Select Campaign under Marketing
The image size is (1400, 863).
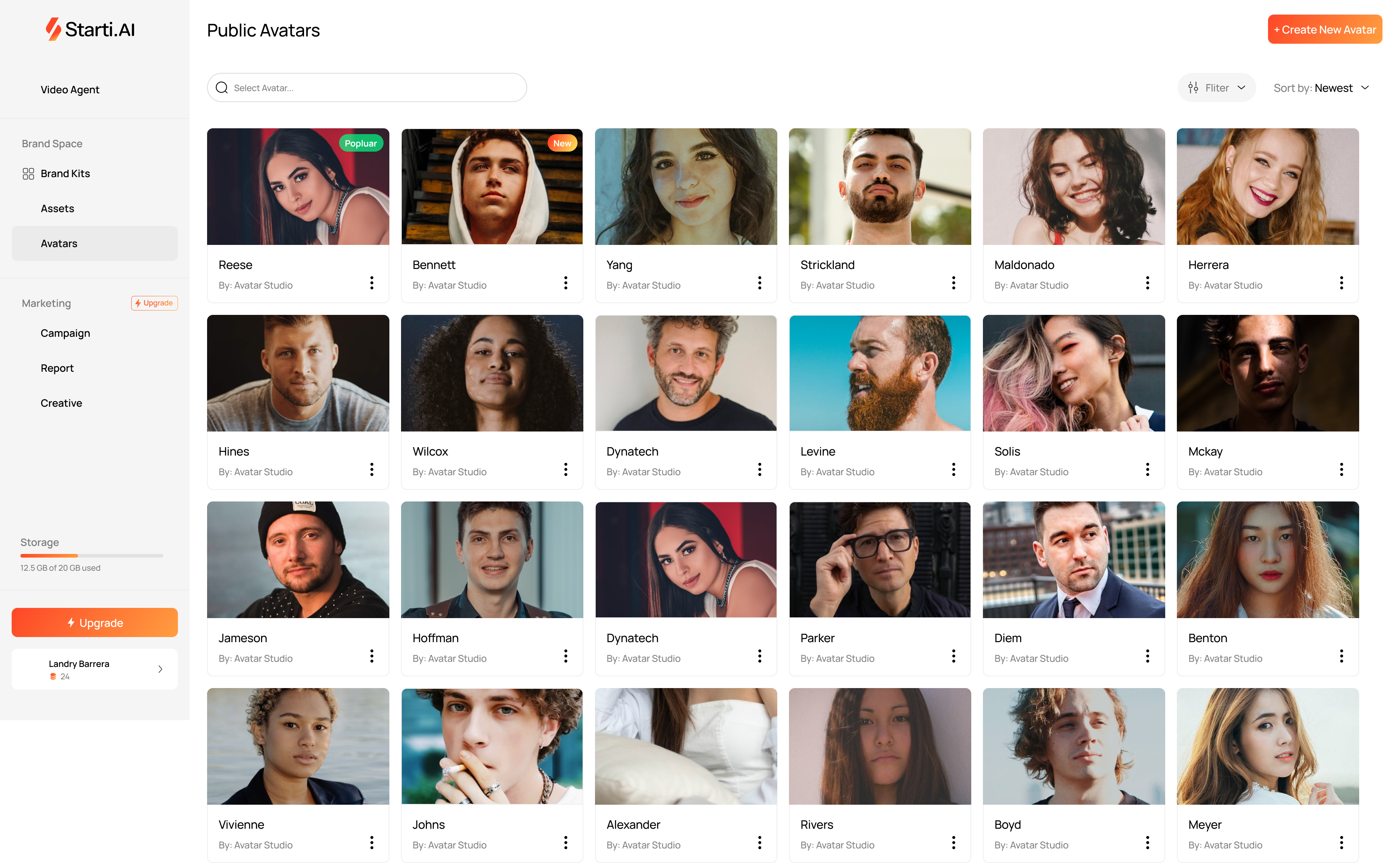pyautogui.click(x=66, y=333)
